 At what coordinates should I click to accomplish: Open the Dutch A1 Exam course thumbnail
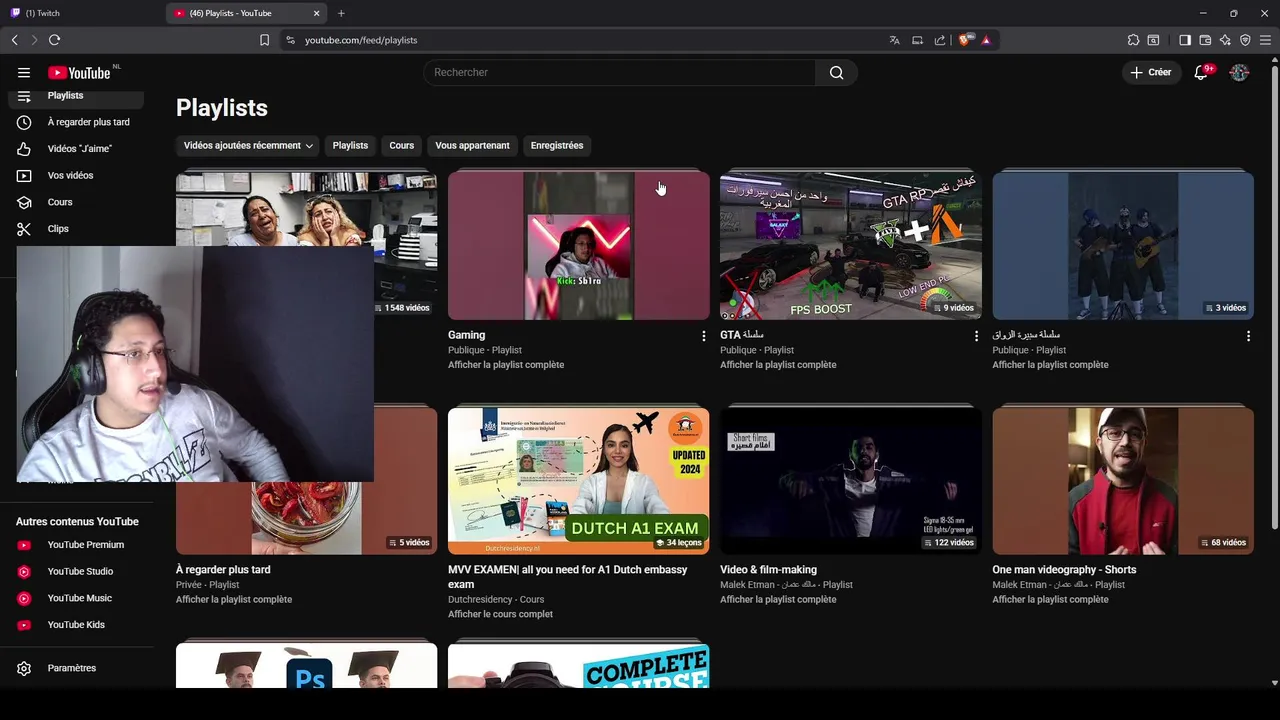tap(579, 481)
